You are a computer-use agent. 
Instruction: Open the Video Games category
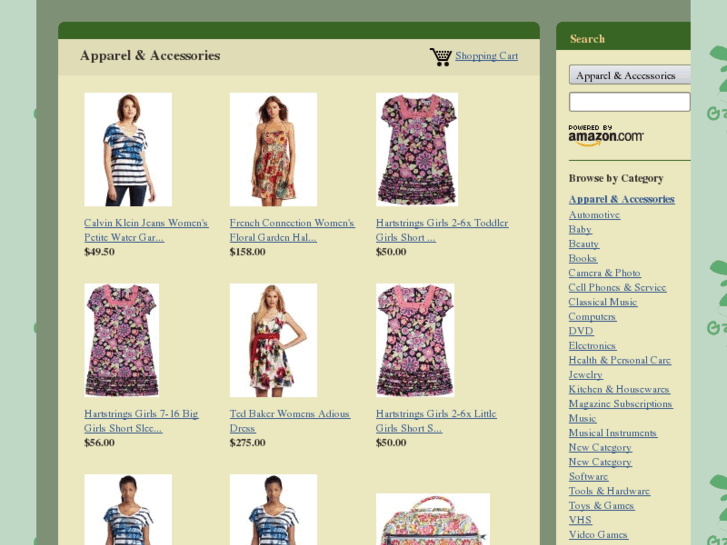[x=598, y=535]
